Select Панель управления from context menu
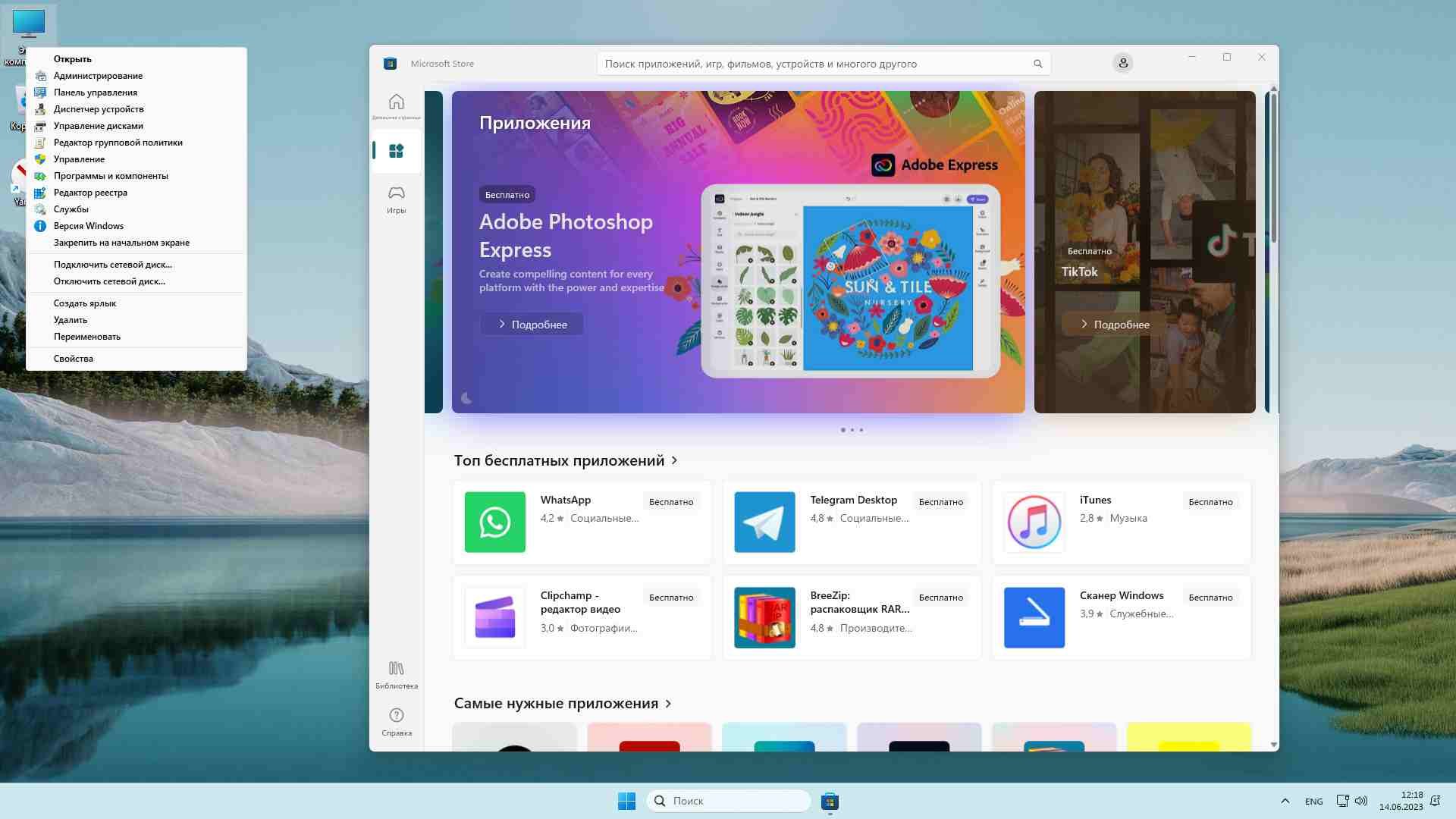The width and height of the screenshot is (1456, 819). click(95, 92)
